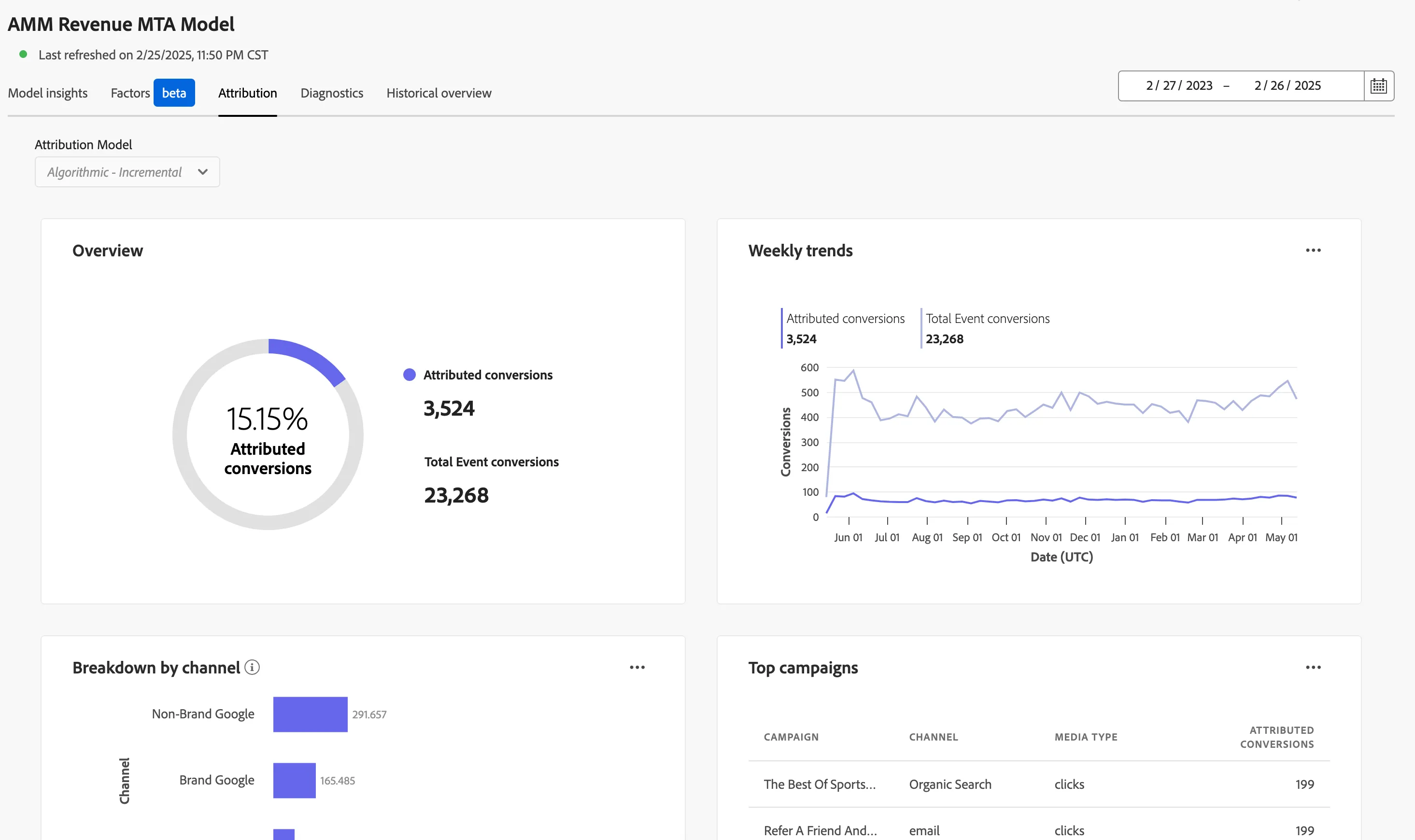Edit the start date 2/27/2023 field
Viewport: 1415px width, 840px height.
pyautogui.click(x=1179, y=85)
